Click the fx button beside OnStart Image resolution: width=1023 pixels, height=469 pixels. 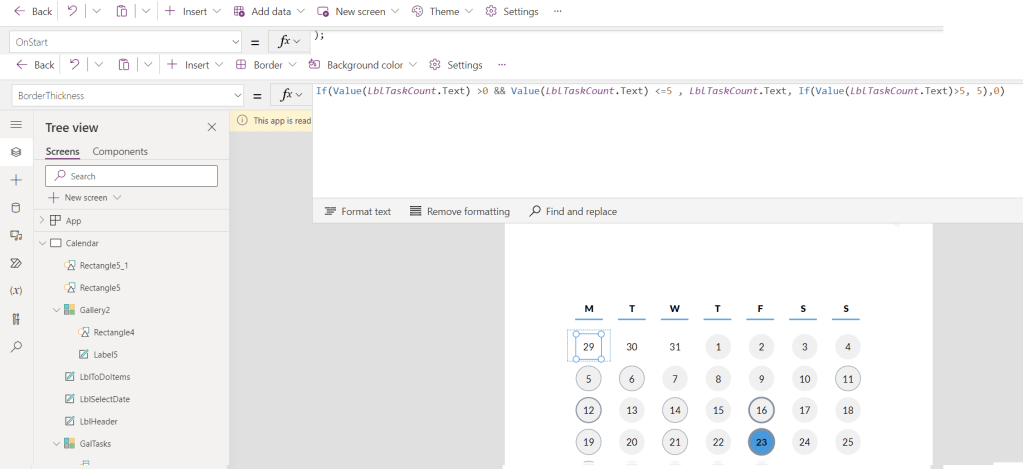tap(289, 42)
